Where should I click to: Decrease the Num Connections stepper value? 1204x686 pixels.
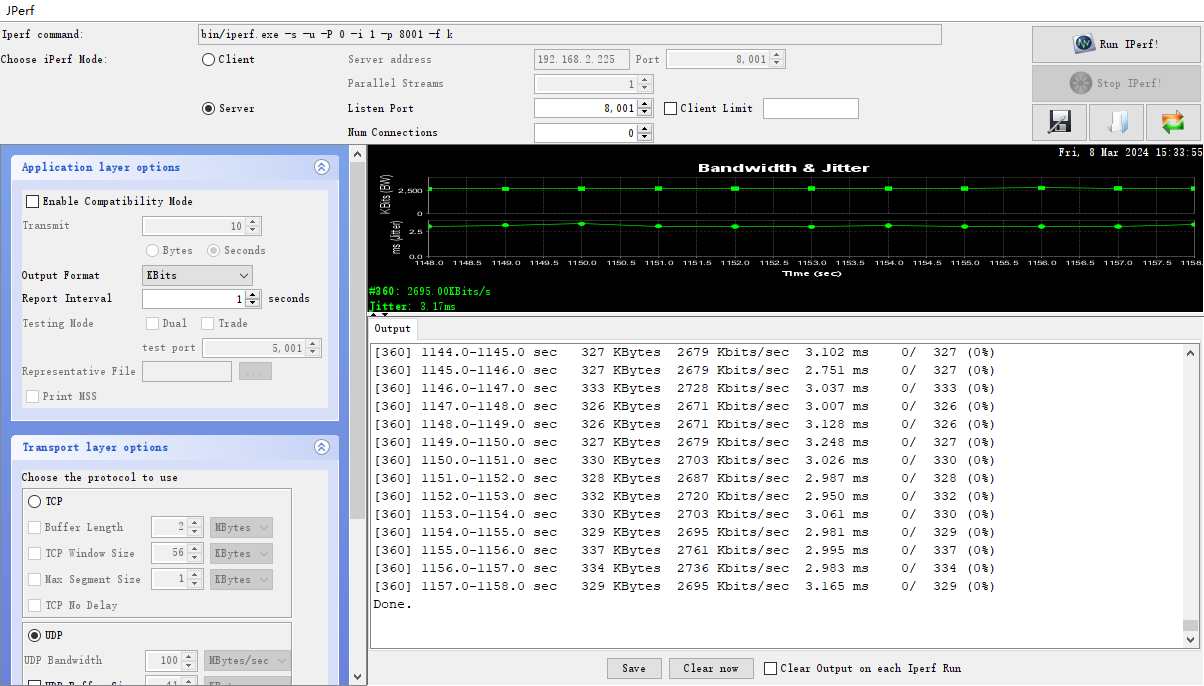tap(645, 137)
